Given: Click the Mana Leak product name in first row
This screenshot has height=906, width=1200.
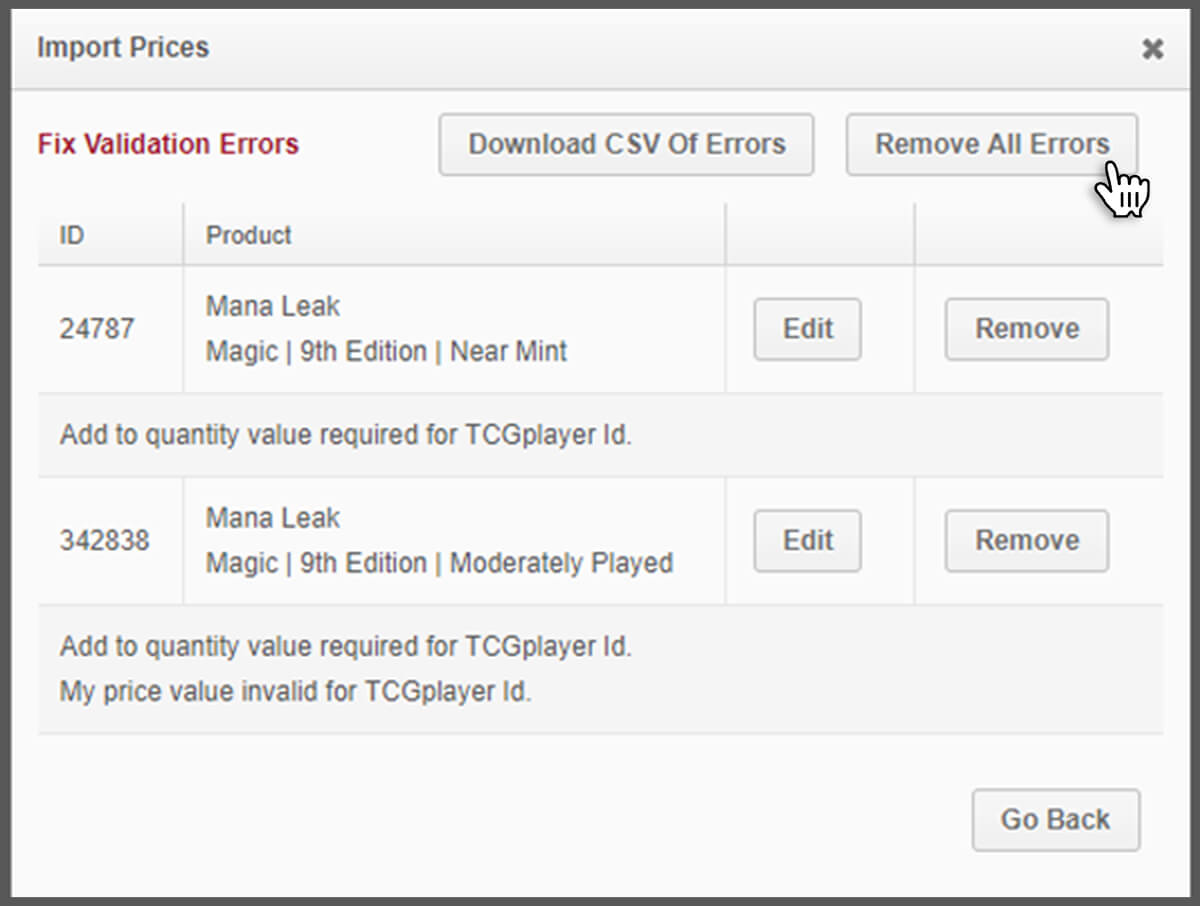Looking at the screenshot, I should click(272, 306).
